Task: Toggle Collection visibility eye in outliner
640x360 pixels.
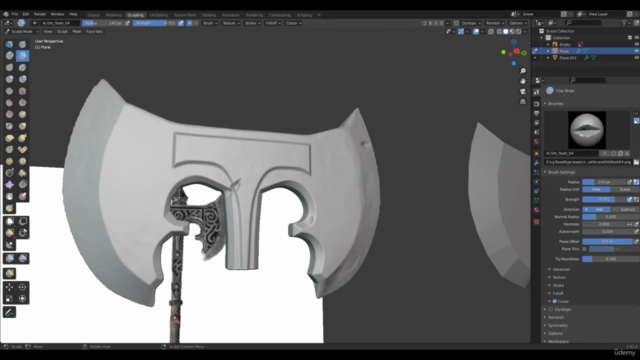Action: 636,38
